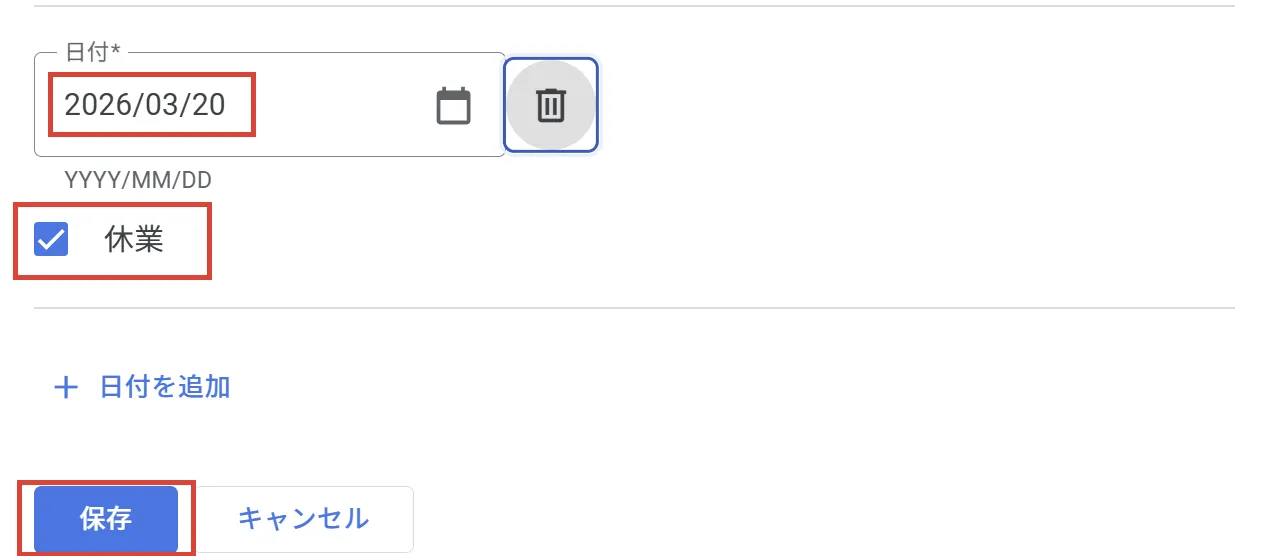Uncheck the 休業 checkbox
This screenshot has height=556, width=1281.
pos(51,240)
